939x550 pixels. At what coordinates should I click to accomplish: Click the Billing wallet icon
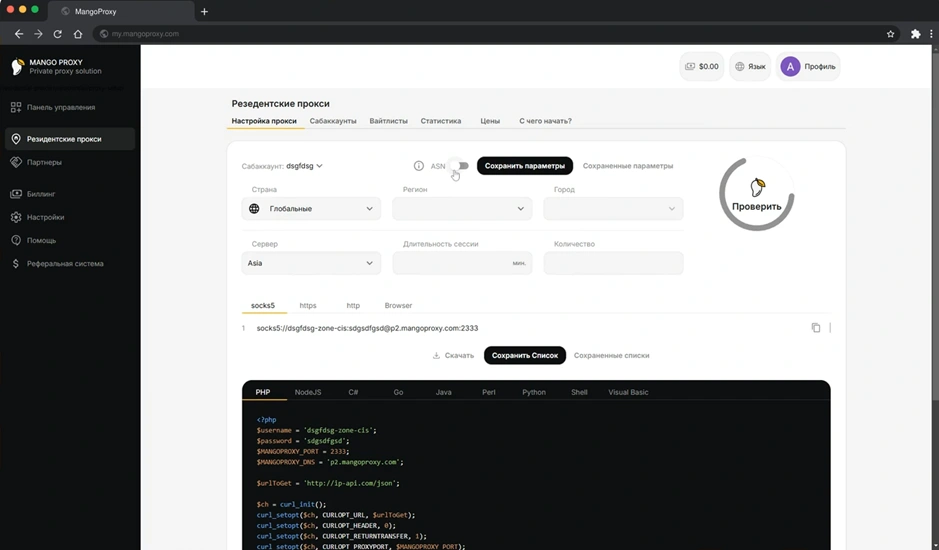coord(16,194)
